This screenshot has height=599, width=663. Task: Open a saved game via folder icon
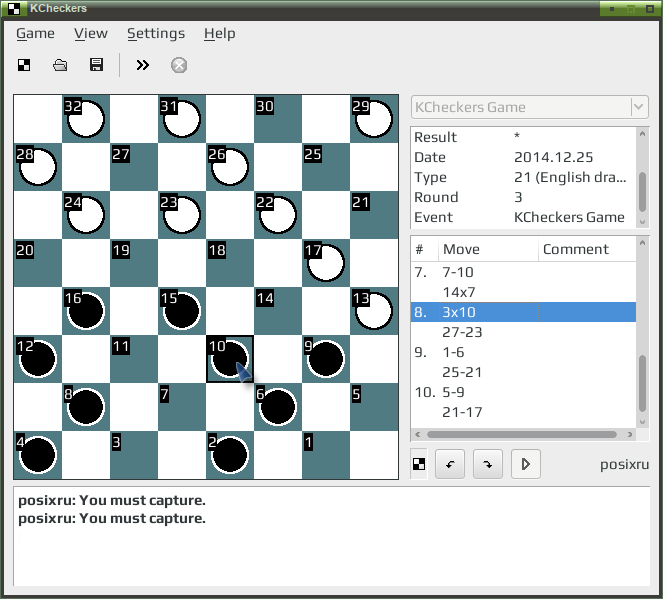[x=60, y=65]
